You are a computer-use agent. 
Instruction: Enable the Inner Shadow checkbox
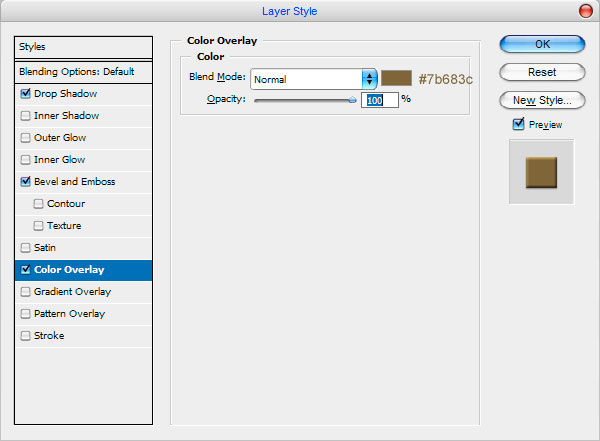coord(25,116)
